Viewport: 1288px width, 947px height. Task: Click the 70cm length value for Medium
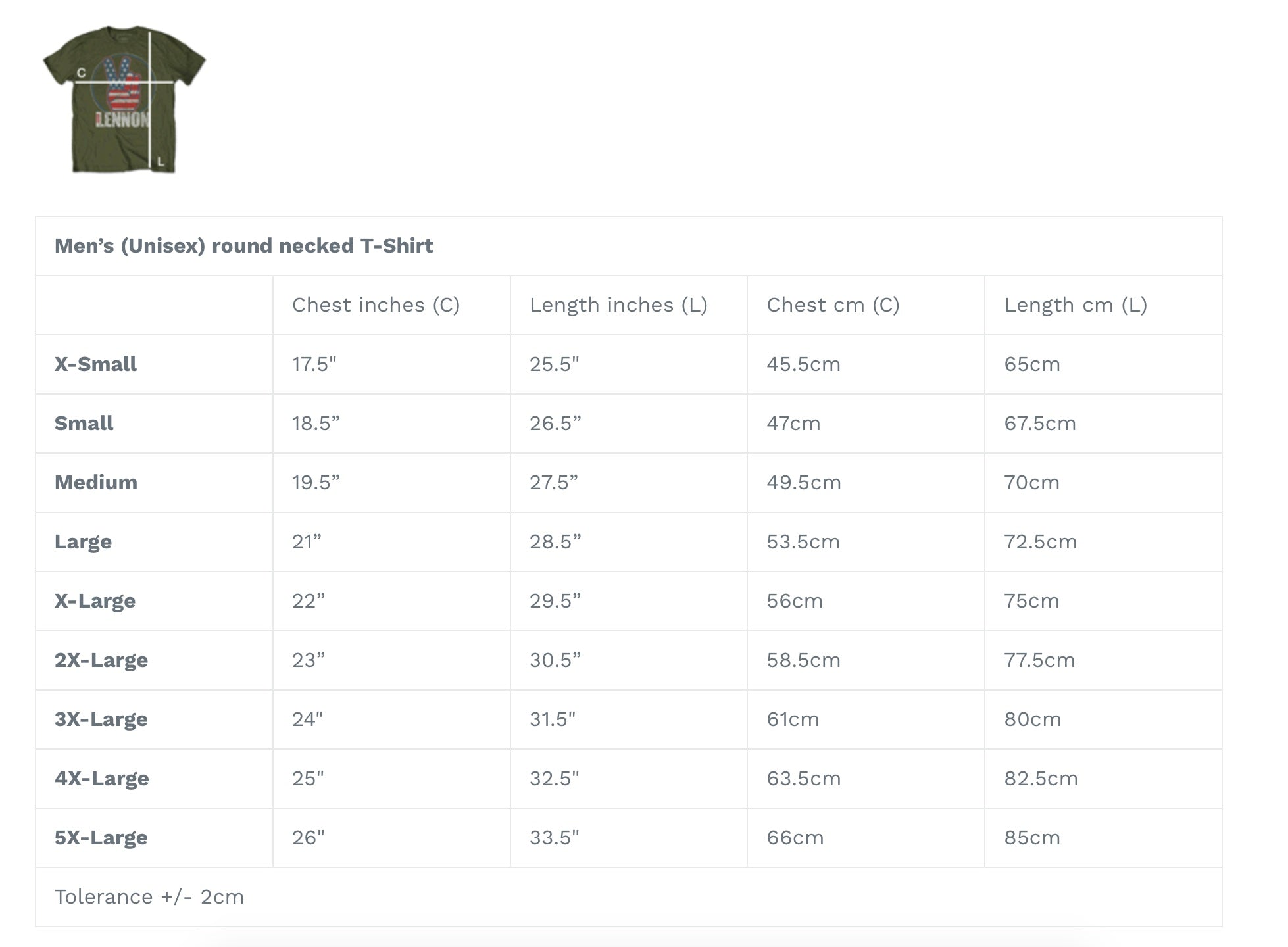tap(1031, 483)
